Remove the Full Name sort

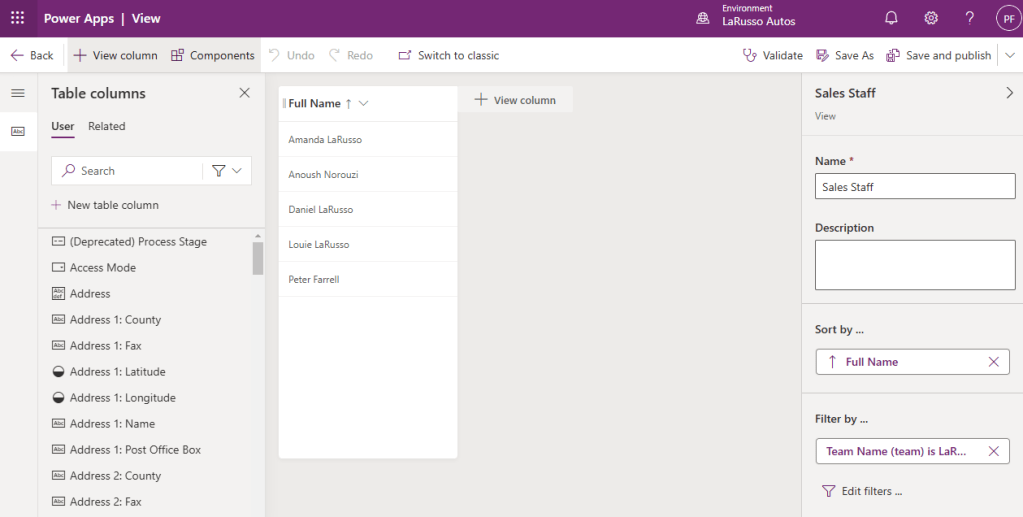(x=993, y=362)
